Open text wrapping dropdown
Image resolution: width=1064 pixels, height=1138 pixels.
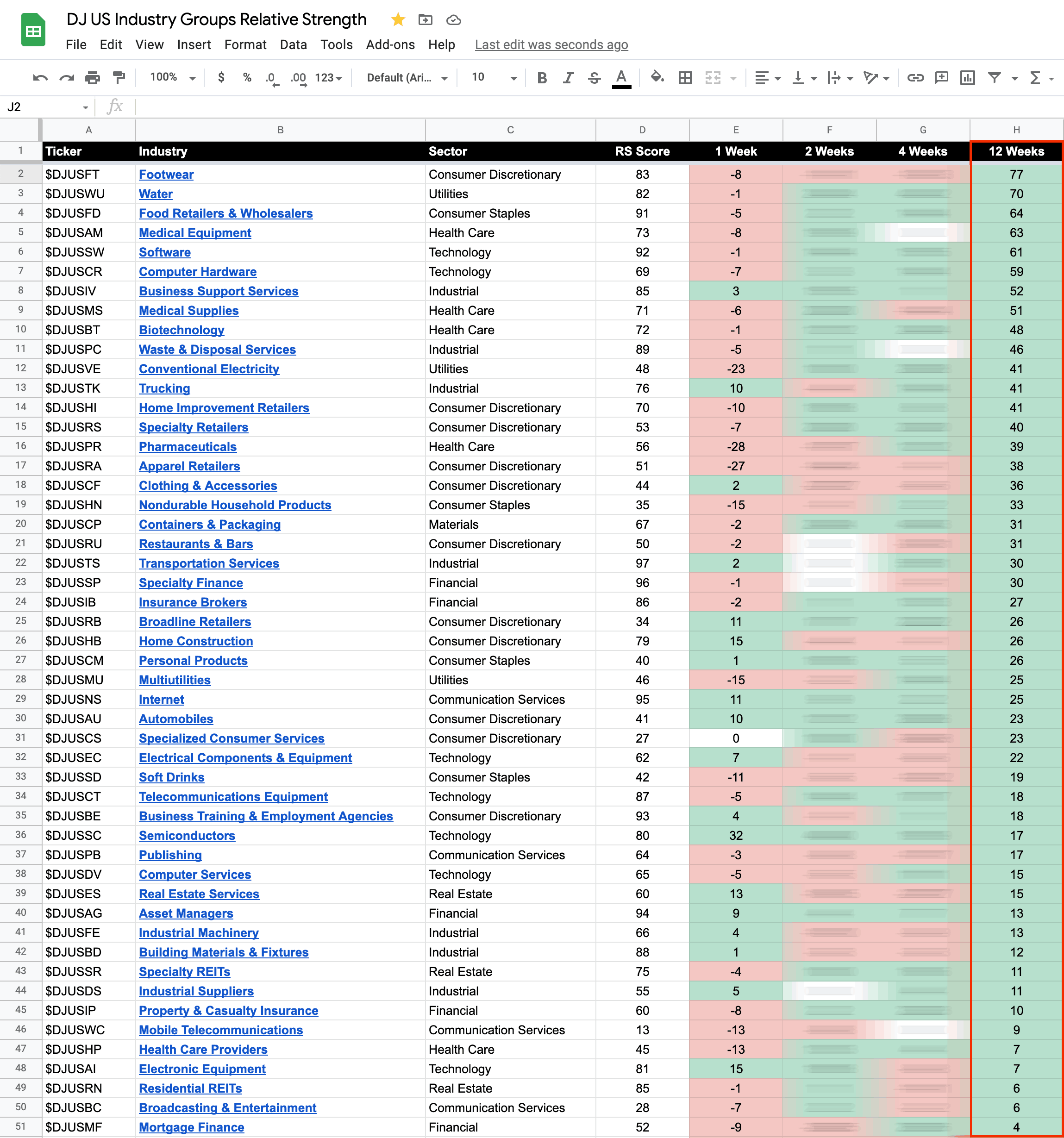point(840,78)
